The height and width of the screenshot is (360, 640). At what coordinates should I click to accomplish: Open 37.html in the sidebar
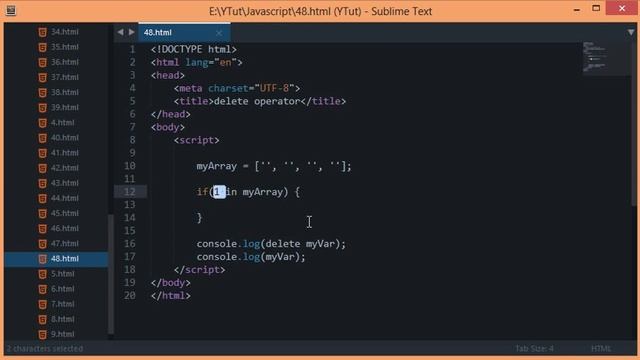click(64, 77)
